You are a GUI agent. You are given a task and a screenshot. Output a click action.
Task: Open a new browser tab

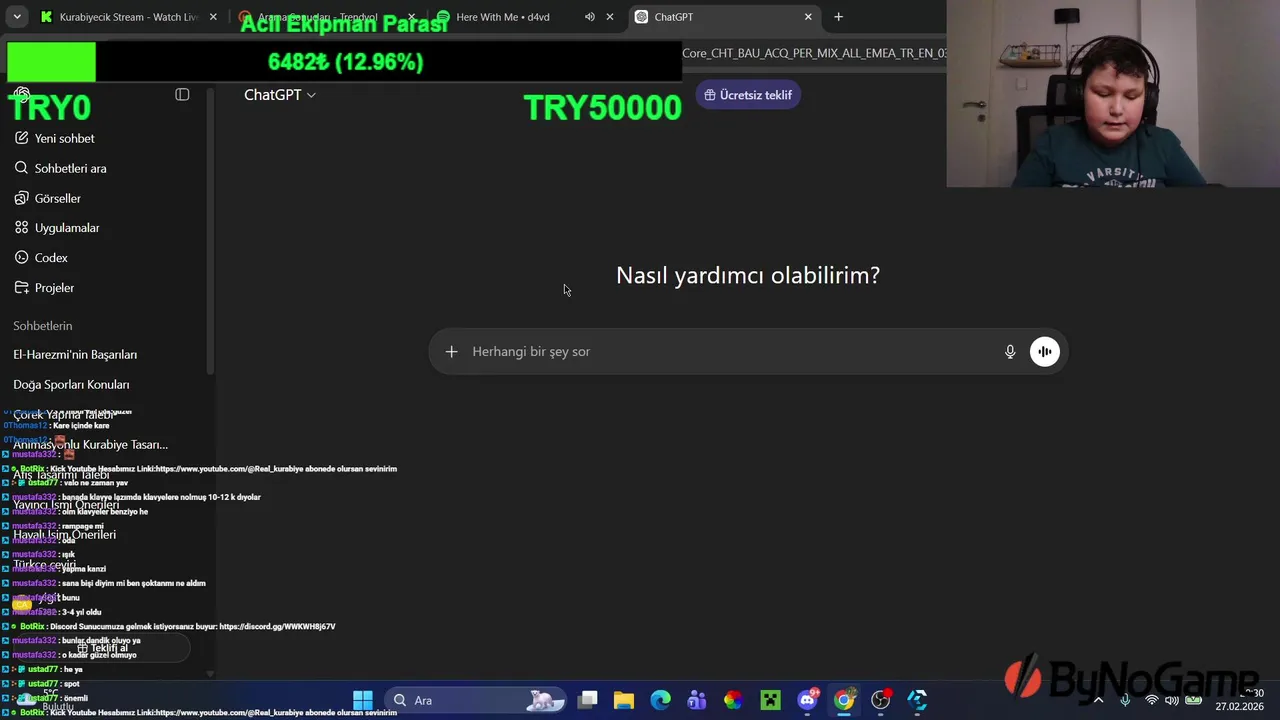[838, 17]
